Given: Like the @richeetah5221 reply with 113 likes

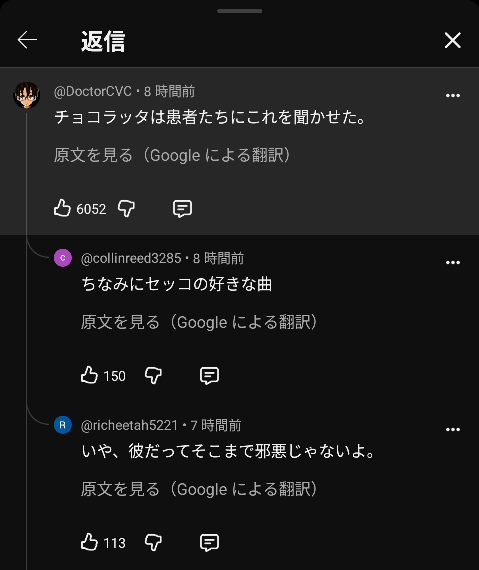Looking at the screenshot, I should (89, 542).
